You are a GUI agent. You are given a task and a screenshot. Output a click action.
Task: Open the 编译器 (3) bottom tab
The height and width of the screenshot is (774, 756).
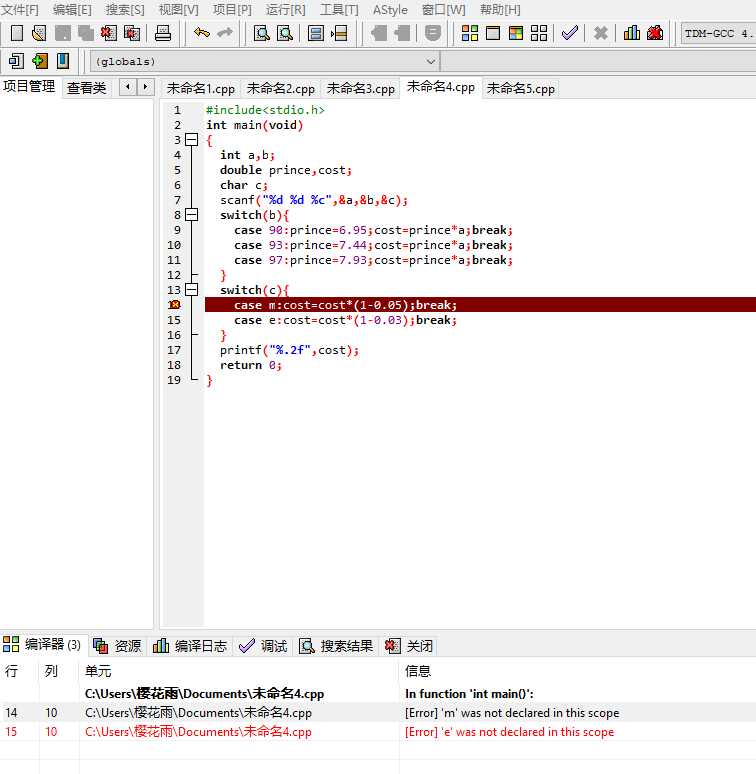42,644
